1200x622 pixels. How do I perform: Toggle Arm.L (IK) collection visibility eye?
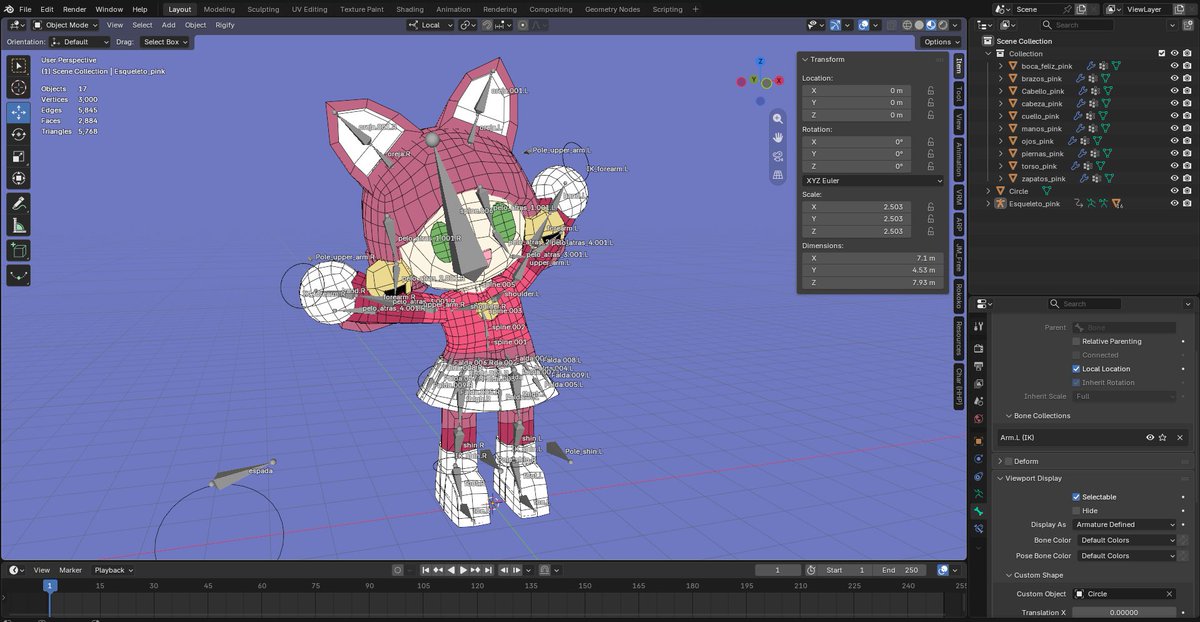click(1150, 437)
